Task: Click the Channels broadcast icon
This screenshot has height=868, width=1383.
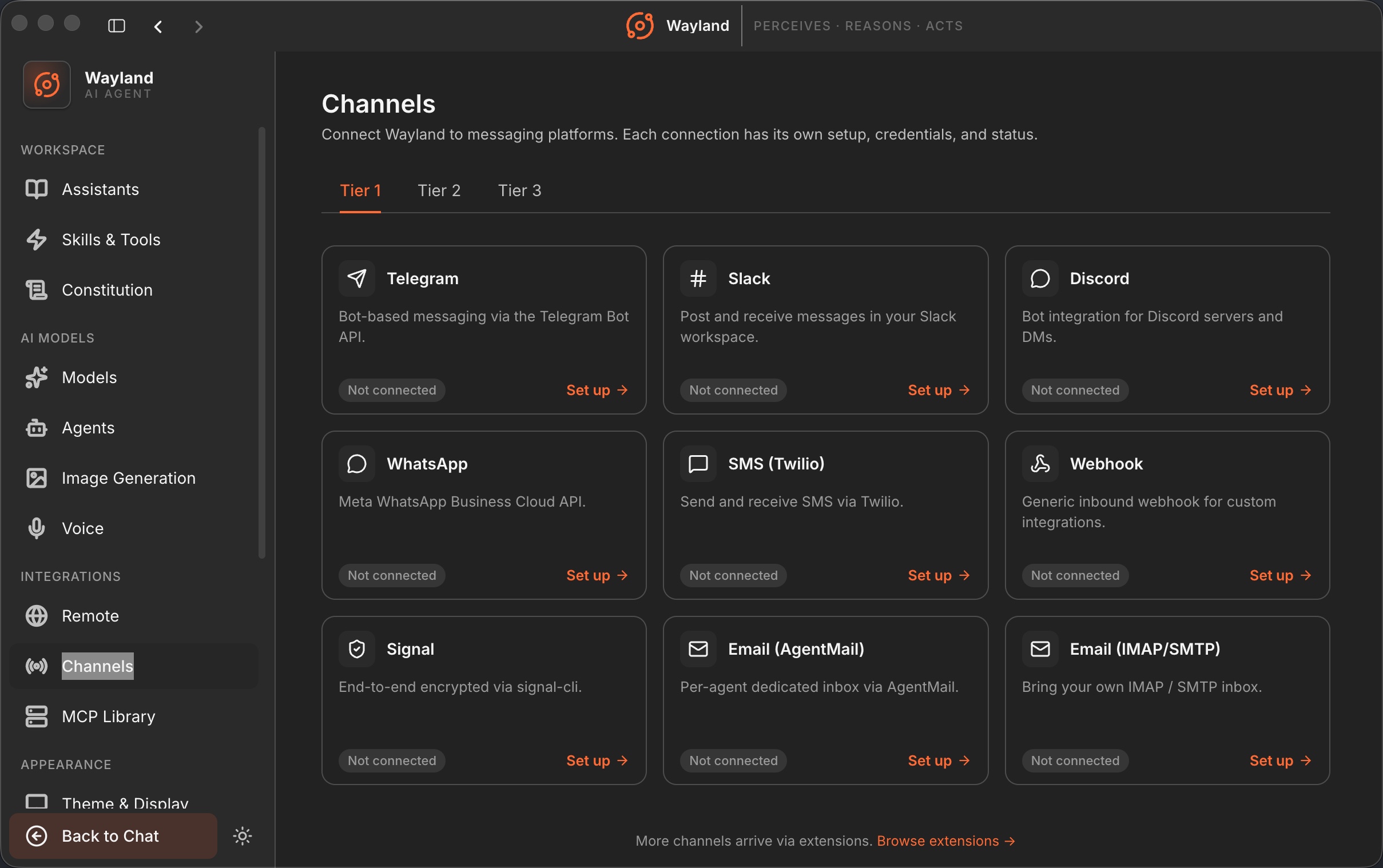Action: point(37,666)
